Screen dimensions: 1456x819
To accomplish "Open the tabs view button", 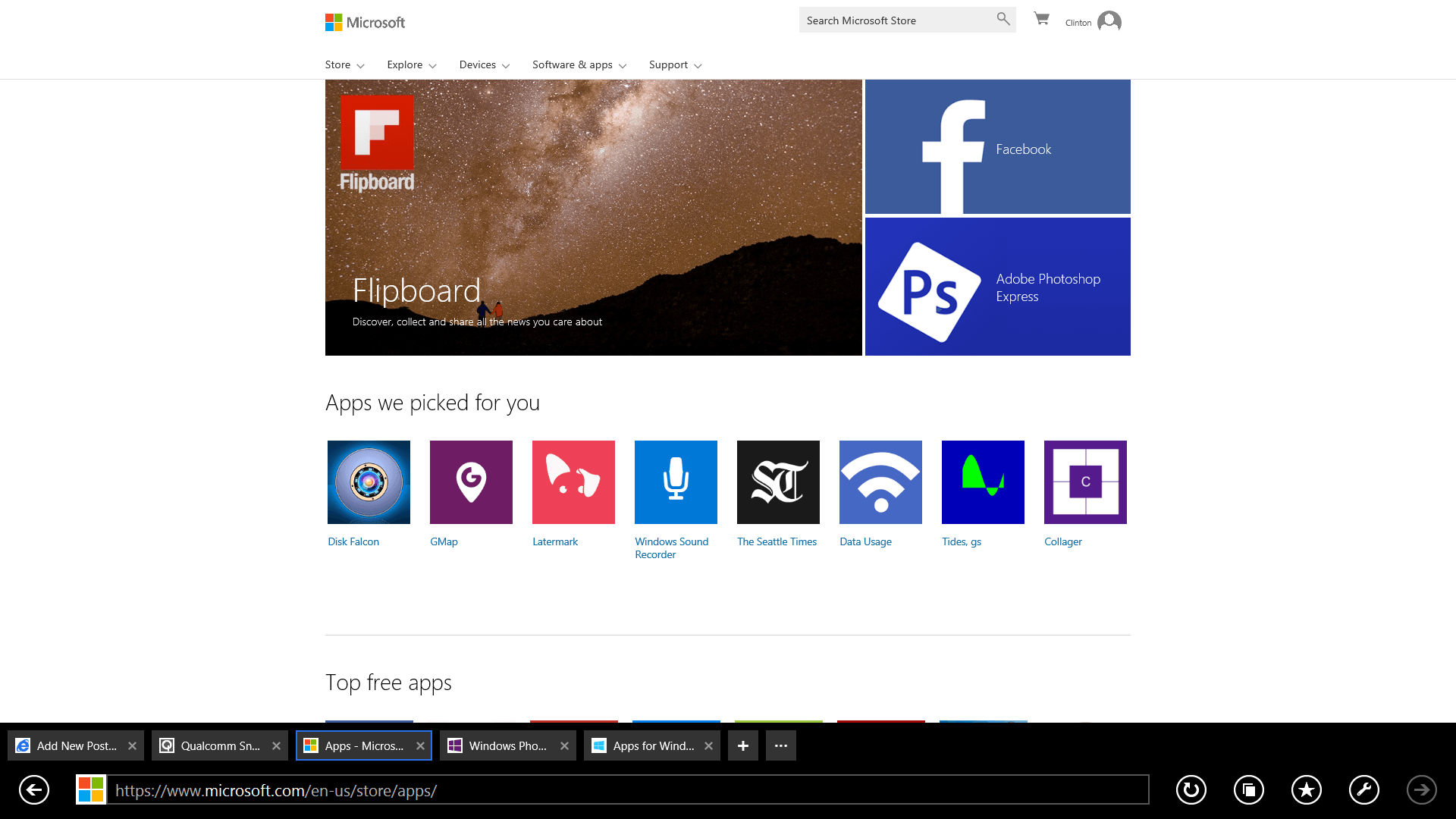I will coord(1249,789).
